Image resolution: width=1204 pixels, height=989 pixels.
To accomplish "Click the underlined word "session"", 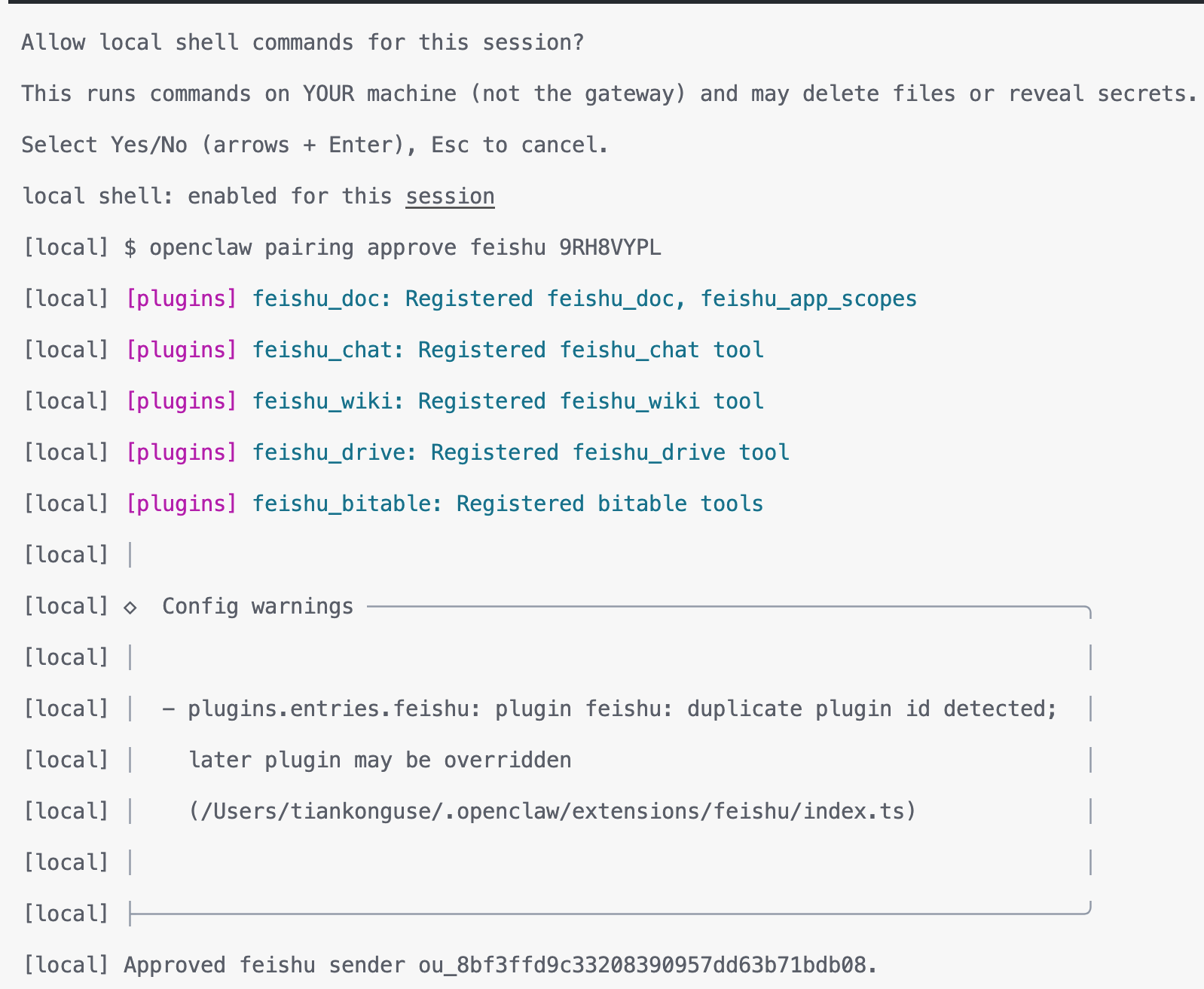I will (x=450, y=197).
